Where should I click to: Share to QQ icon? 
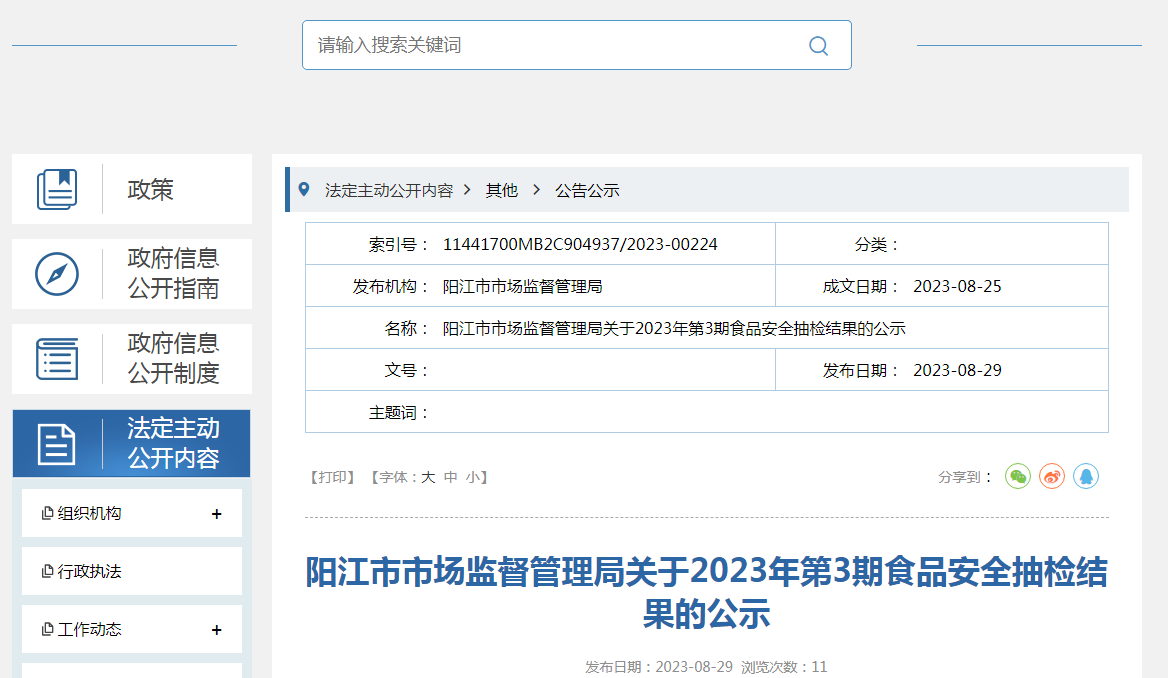pos(1086,476)
